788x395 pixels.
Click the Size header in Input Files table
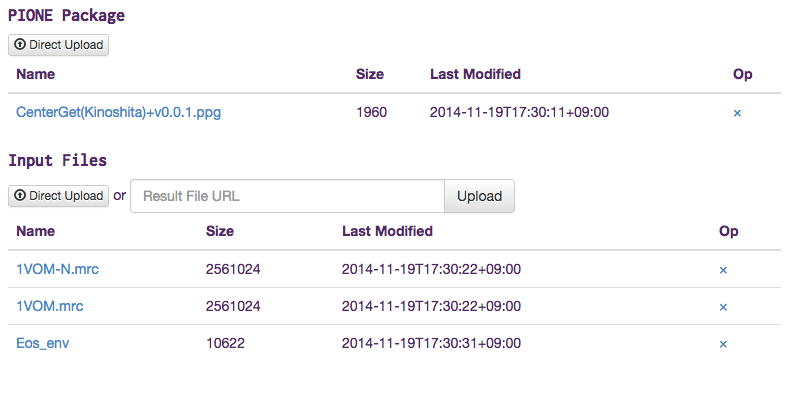tap(220, 231)
